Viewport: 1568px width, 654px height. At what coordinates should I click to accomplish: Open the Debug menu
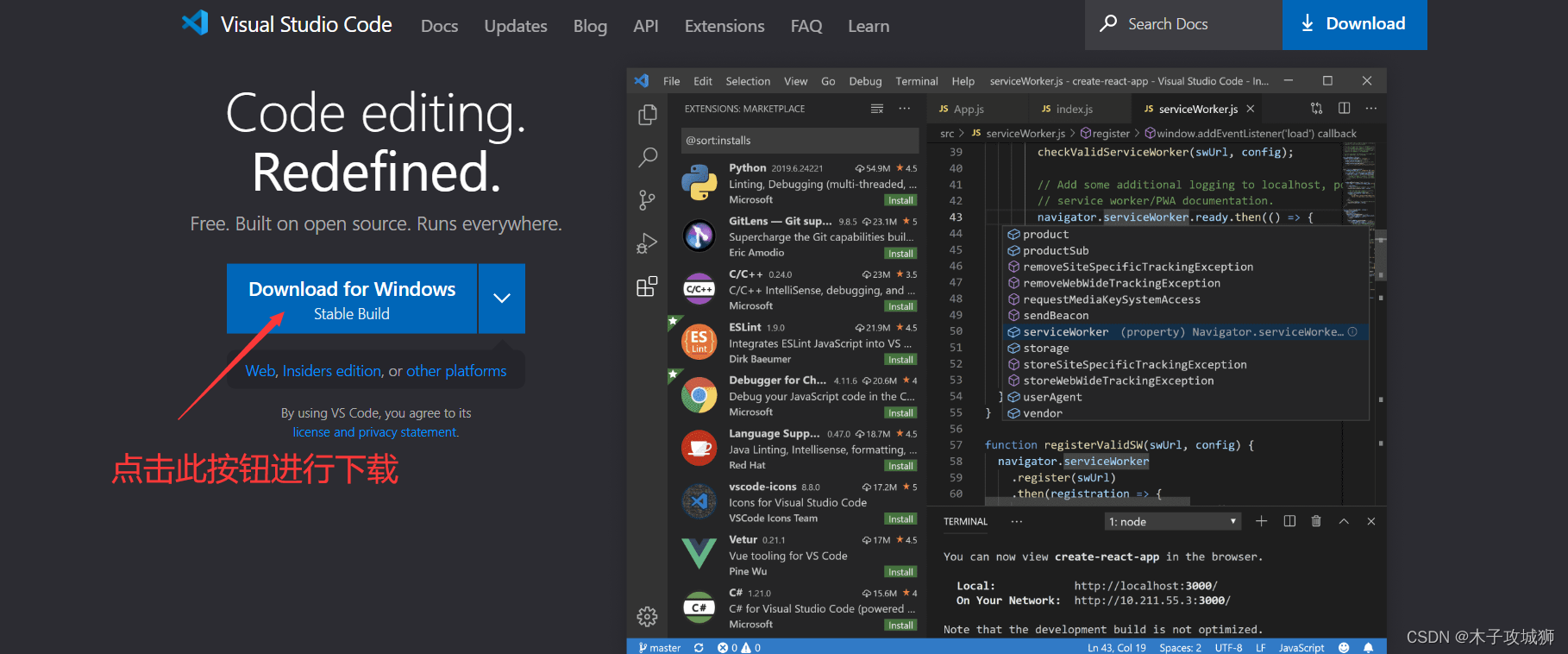click(865, 81)
